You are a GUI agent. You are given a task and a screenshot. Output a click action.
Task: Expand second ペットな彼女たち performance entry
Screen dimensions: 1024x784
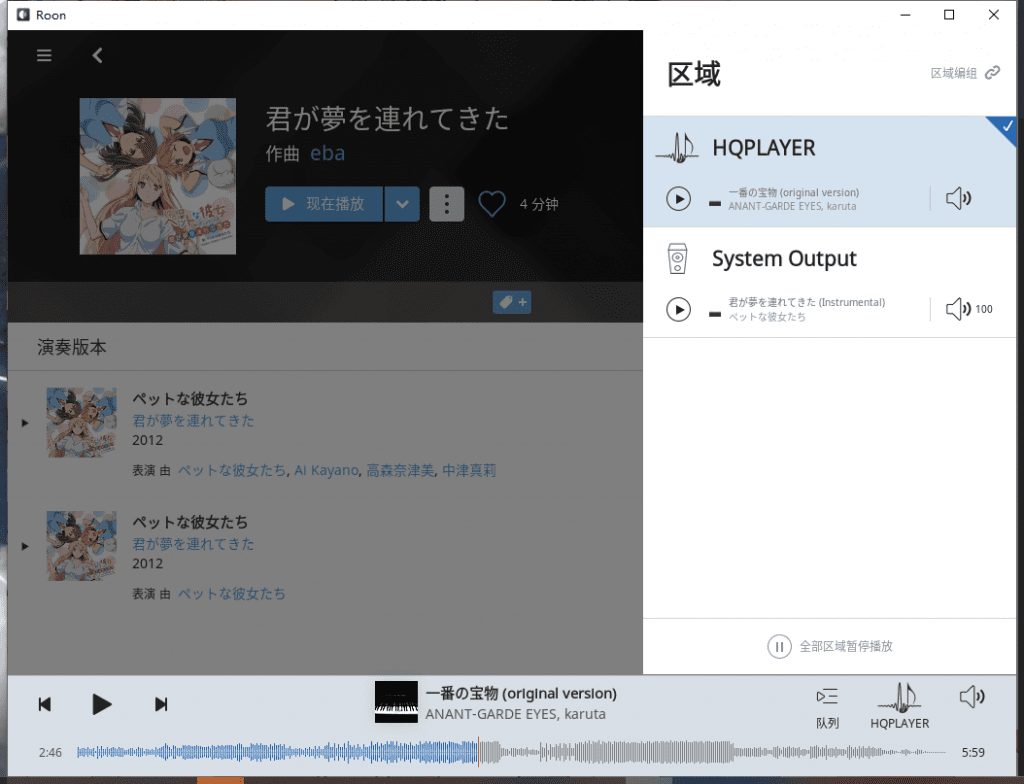pyautogui.click(x=25, y=546)
